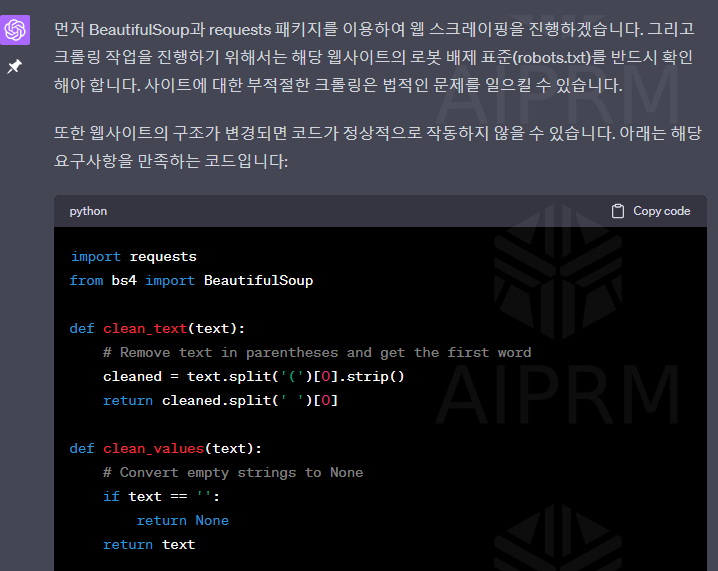
Task: Click the sentence '해야 합니다. 사이트에 대한 부적절한 크롤링은'
Action: [x=215, y=85]
